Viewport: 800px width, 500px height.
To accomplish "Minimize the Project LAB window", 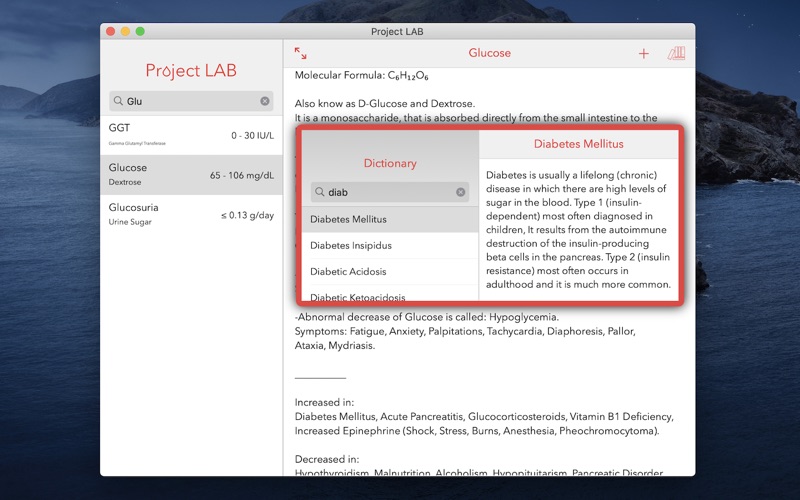I will (125, 32).
